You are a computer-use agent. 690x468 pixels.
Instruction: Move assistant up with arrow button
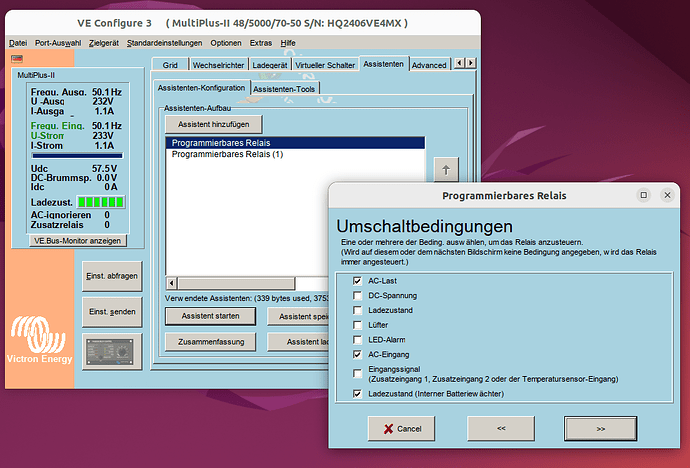pyautogui.click(x=446, y=170)
